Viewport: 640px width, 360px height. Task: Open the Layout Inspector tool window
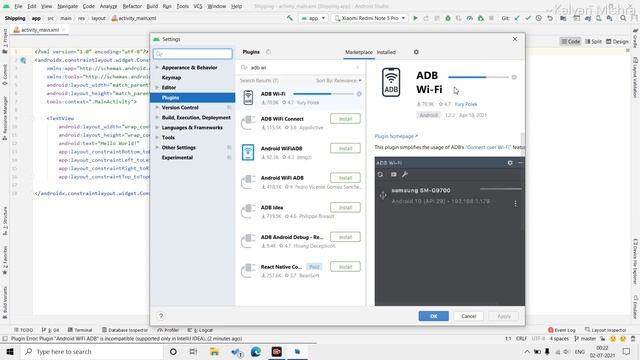point(605,330)
